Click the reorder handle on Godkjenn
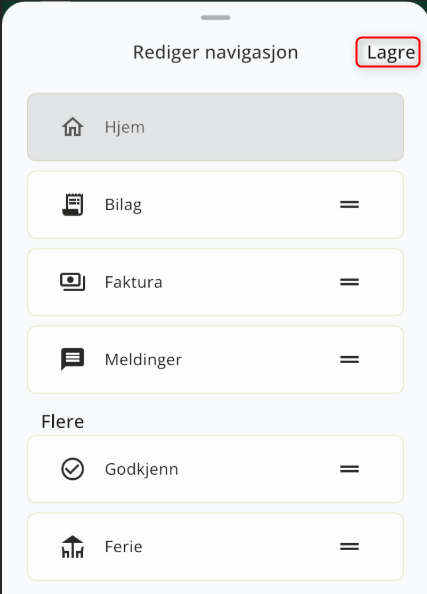The height and width of the screenshot is (594, 427). coord(349,469)
